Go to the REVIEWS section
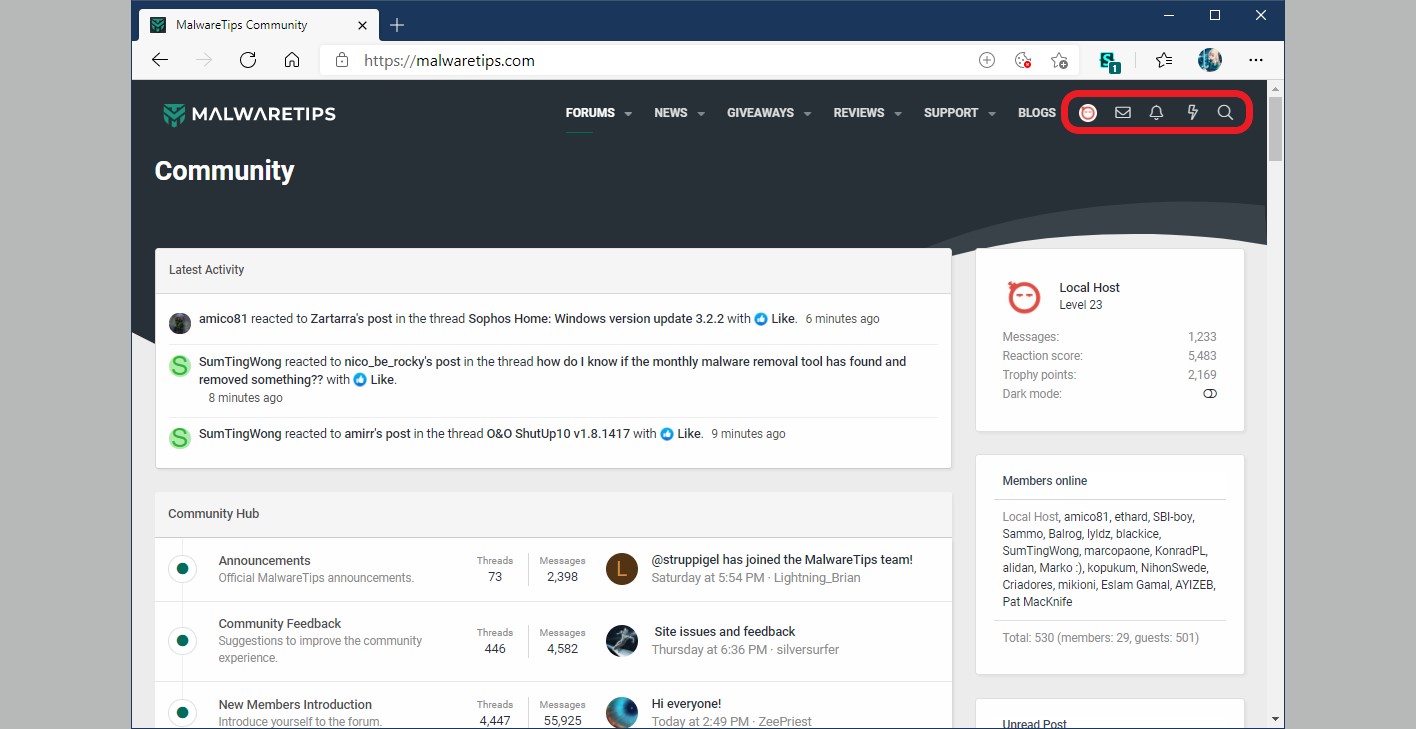 [x=859, y=113]
